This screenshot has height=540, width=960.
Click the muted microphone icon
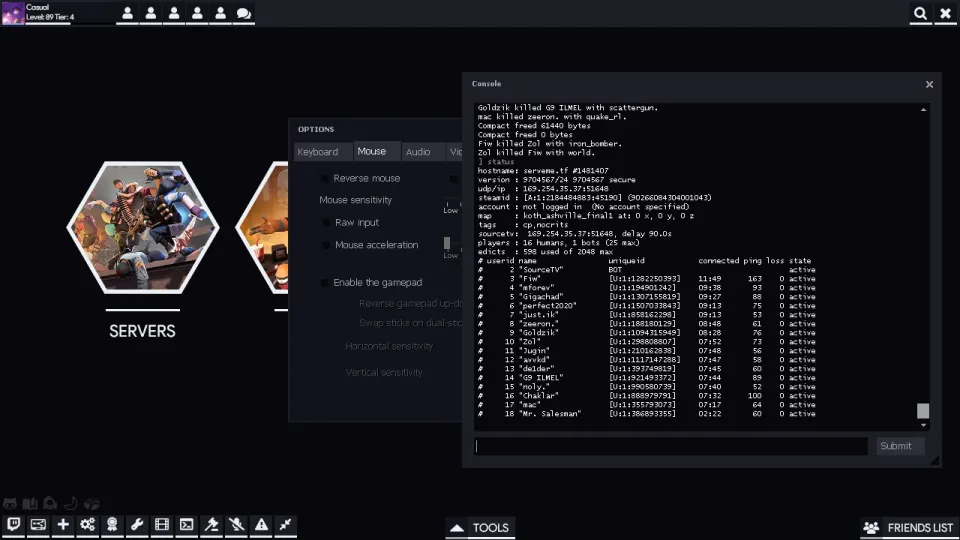click(236, 524)
